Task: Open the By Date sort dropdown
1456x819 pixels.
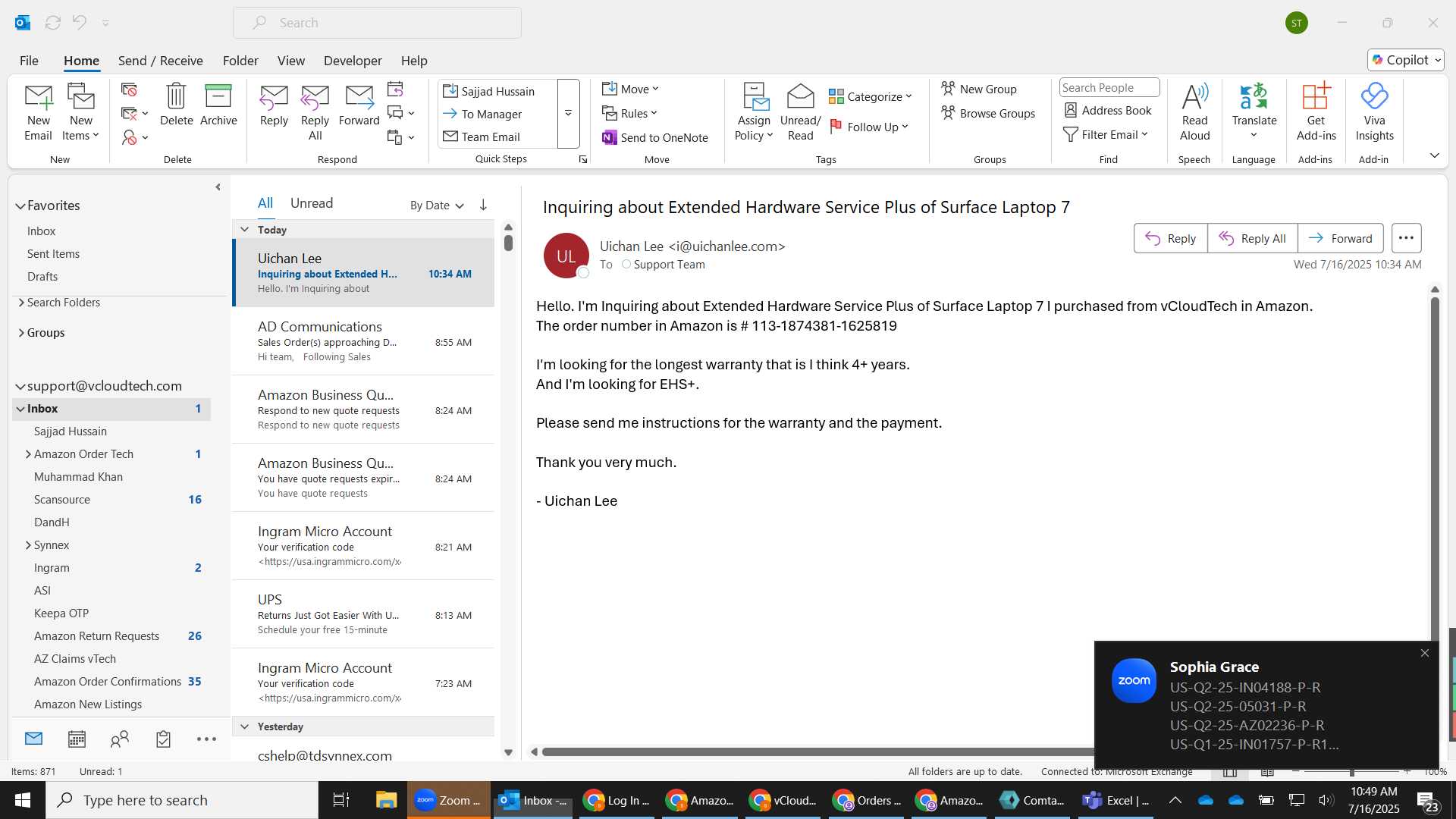Action: click(x=437, y=205)
